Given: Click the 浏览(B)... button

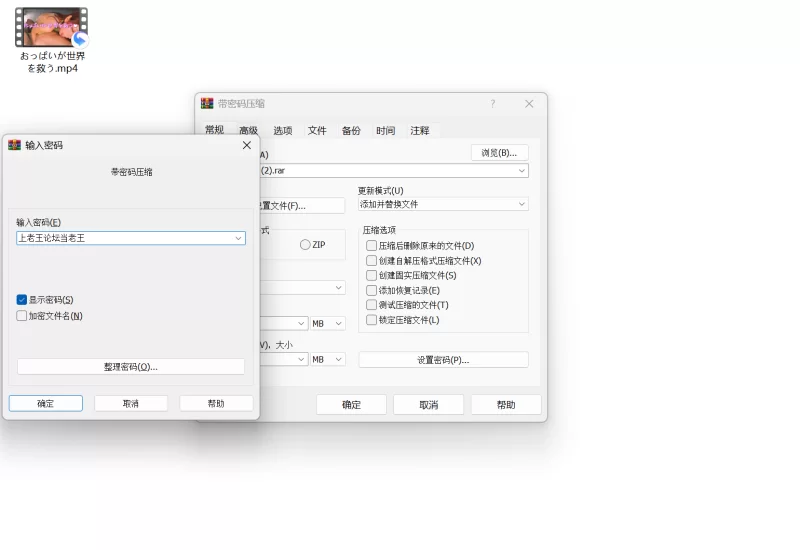Looking at the screenshot, I should click(499, 153).
